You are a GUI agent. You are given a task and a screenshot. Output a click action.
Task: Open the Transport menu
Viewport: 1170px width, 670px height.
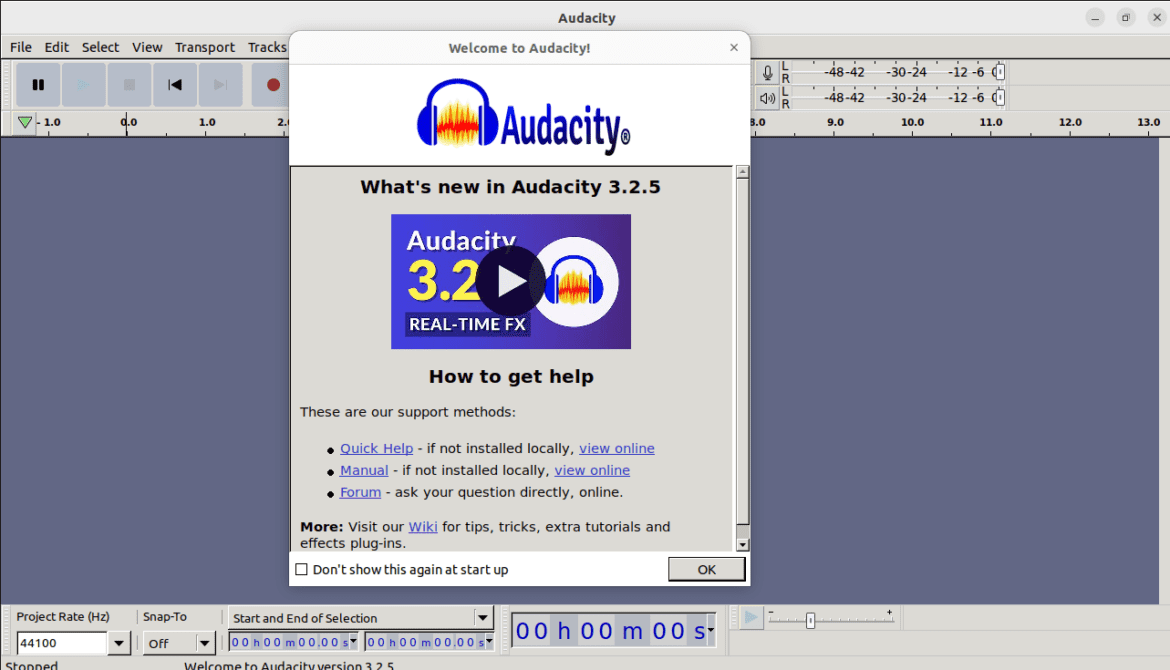click(x=205, y=47)
